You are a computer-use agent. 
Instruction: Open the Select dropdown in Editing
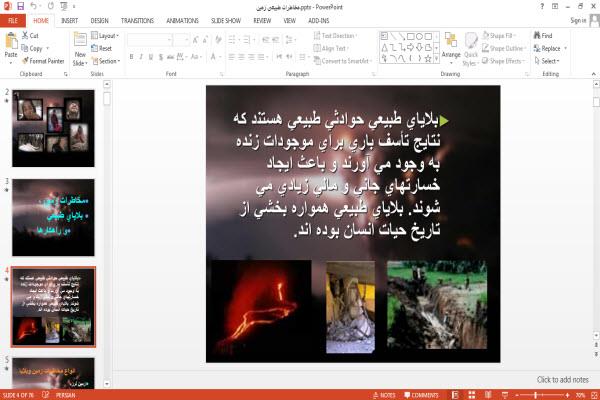pyautogui.click(x=547, y=61)
